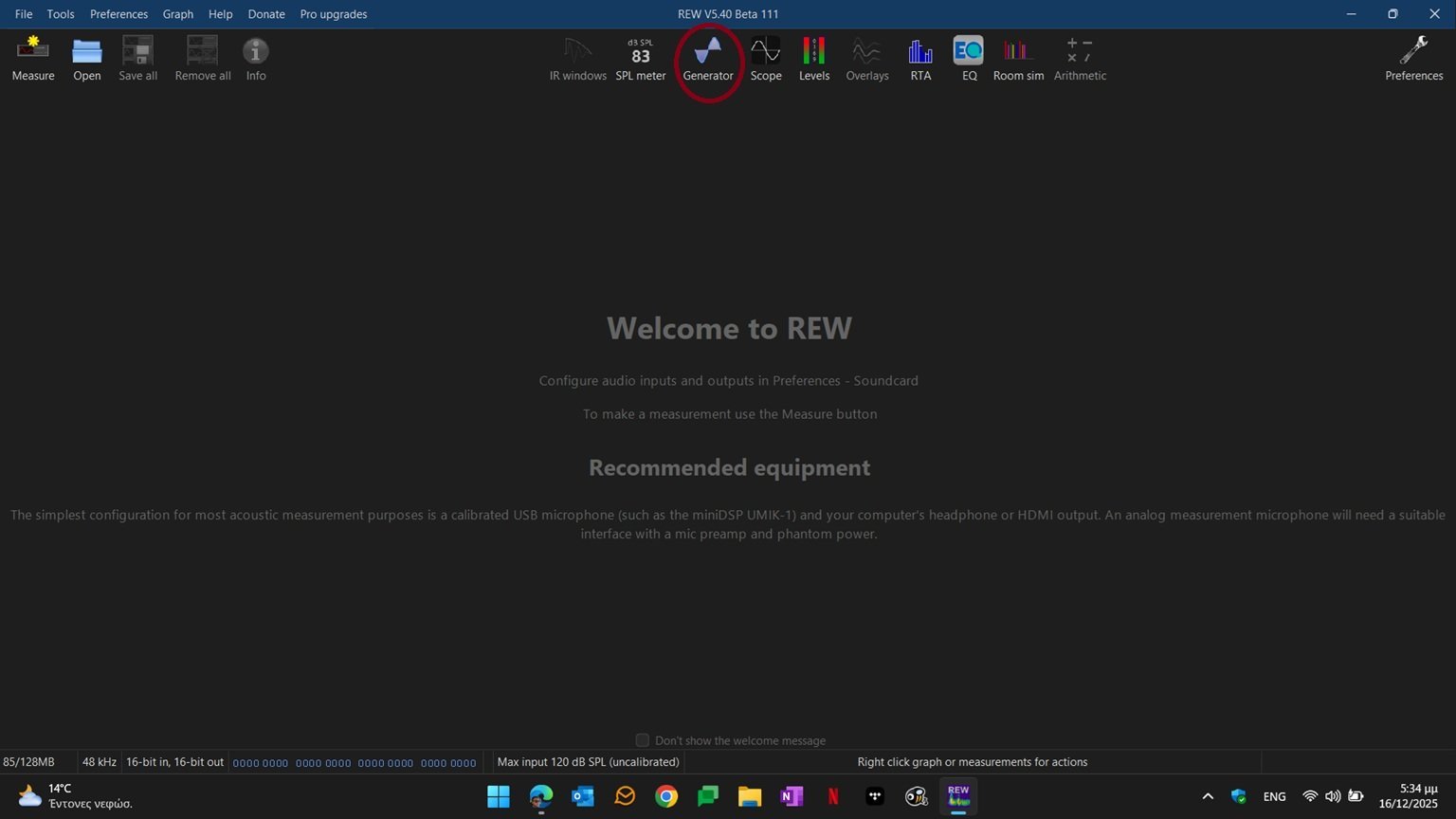Open the EQ window
This screenshot has width=1456, height=819.
pyautogui.click(x=969, y=58)
